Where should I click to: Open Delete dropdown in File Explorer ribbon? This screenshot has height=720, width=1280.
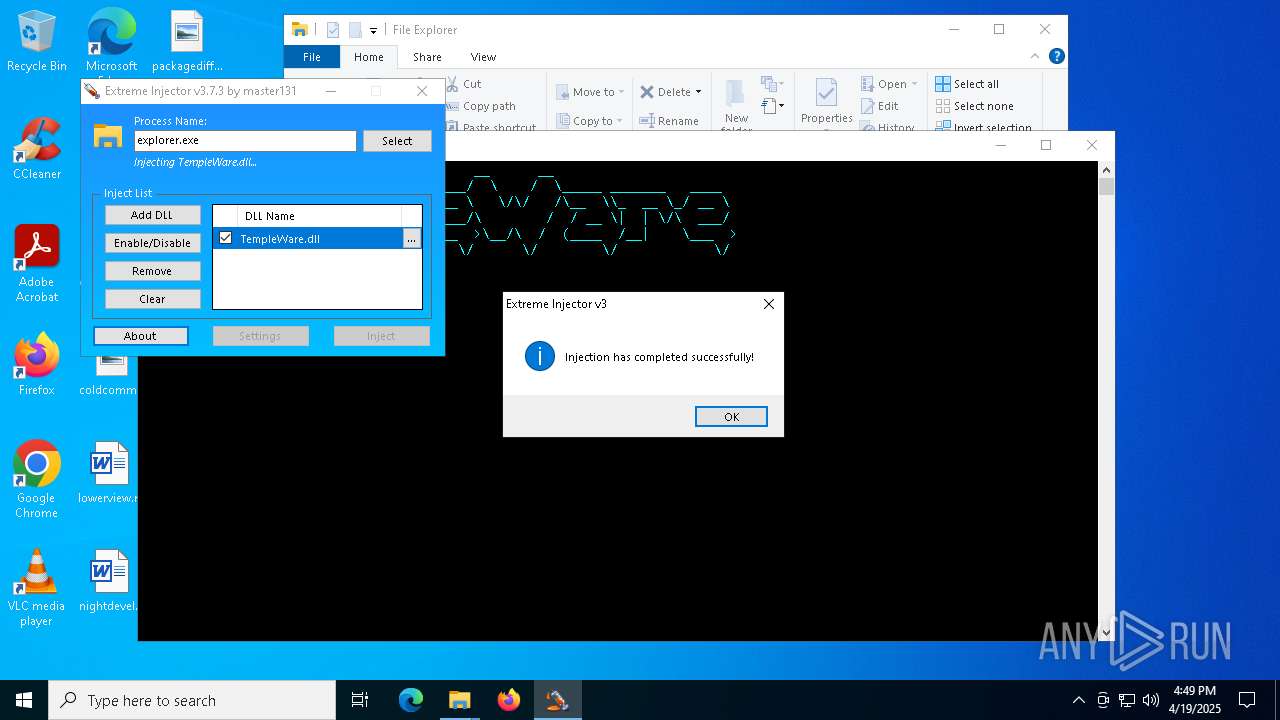pos(671,92)
